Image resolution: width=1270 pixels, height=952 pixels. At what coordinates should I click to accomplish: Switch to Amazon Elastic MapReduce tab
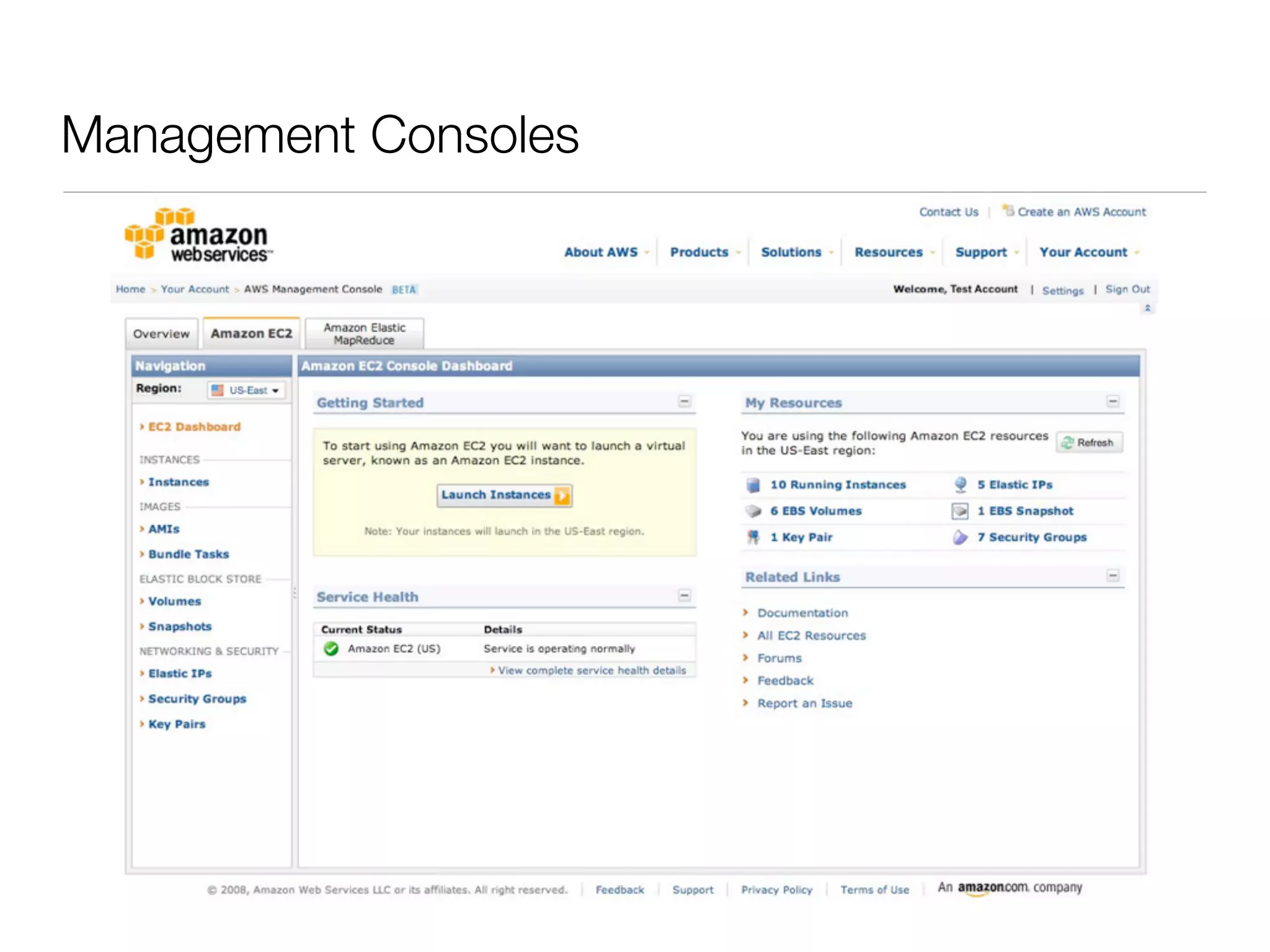tap(365, 333)
